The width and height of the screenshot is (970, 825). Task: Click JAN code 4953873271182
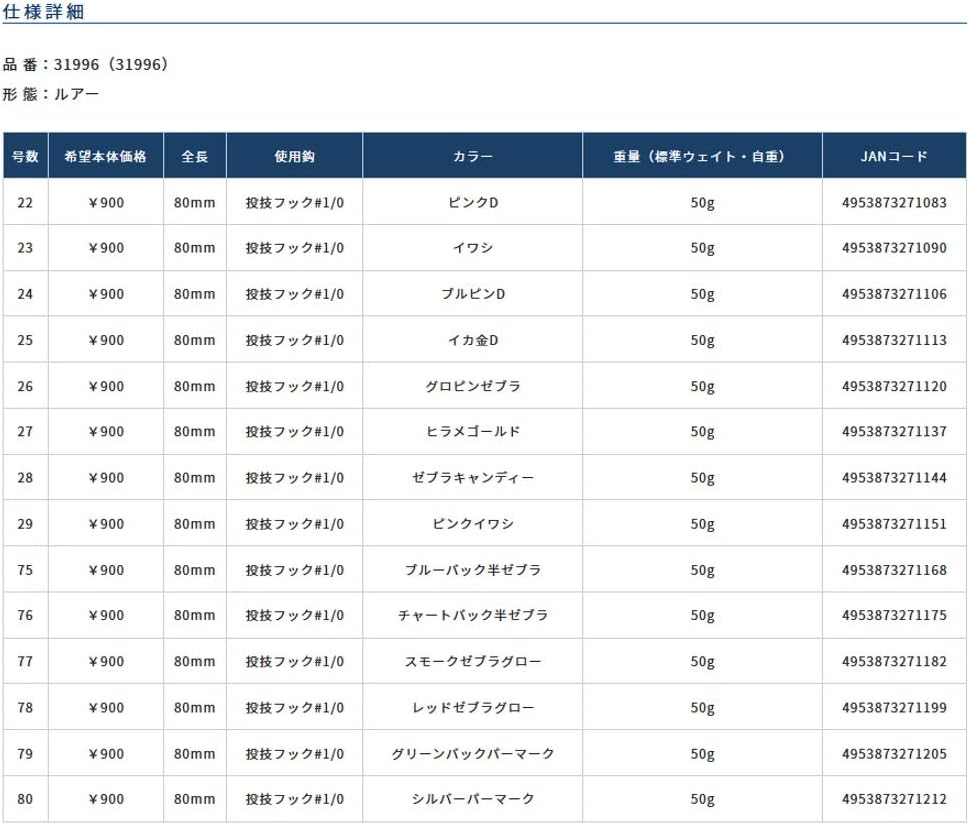click(x=894, y=661)
